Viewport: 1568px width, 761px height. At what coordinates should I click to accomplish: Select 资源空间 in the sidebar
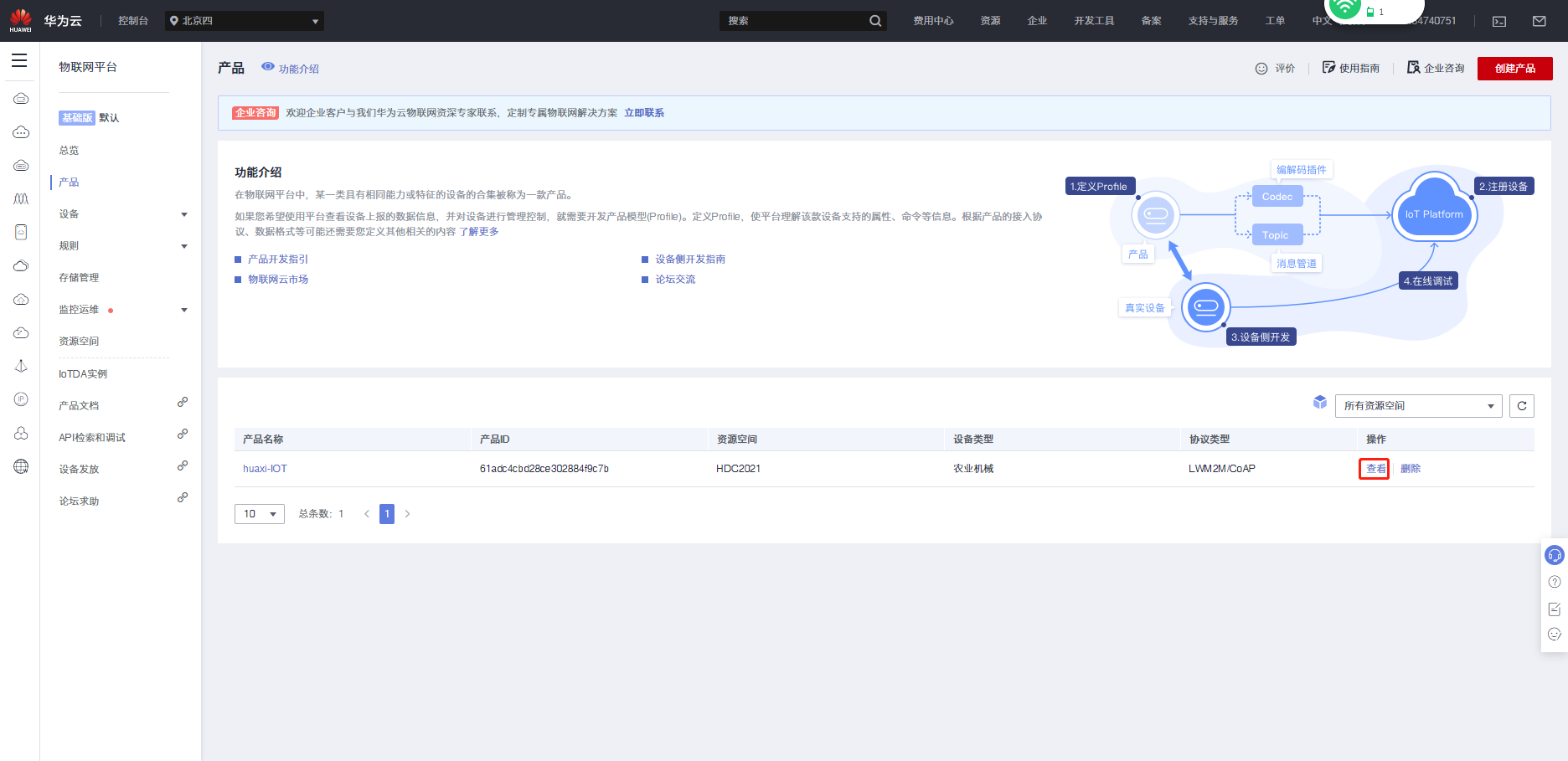pyautogui.click(x=79, y=342)
